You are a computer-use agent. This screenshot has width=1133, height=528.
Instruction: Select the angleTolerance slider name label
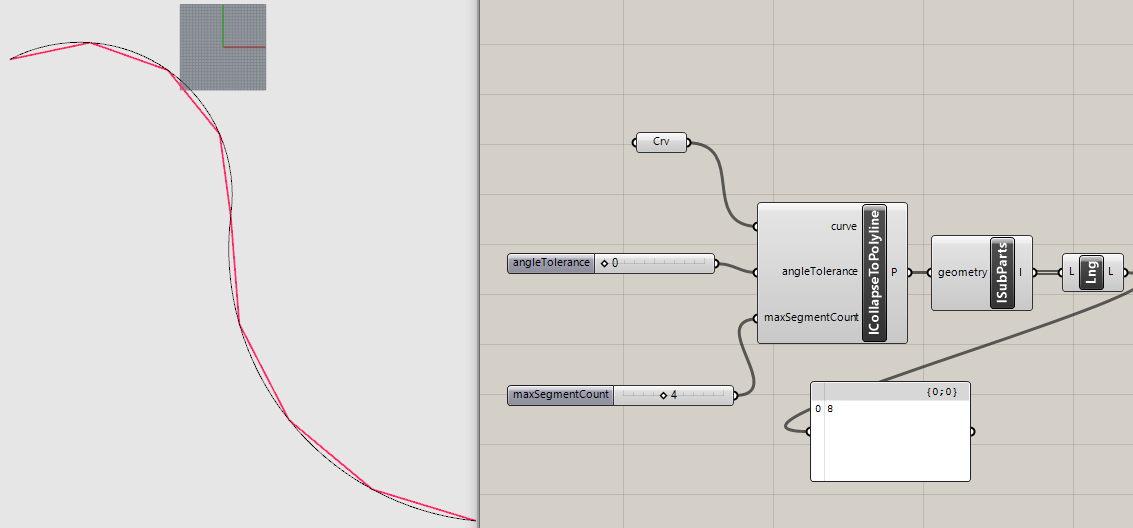point(551,263)
